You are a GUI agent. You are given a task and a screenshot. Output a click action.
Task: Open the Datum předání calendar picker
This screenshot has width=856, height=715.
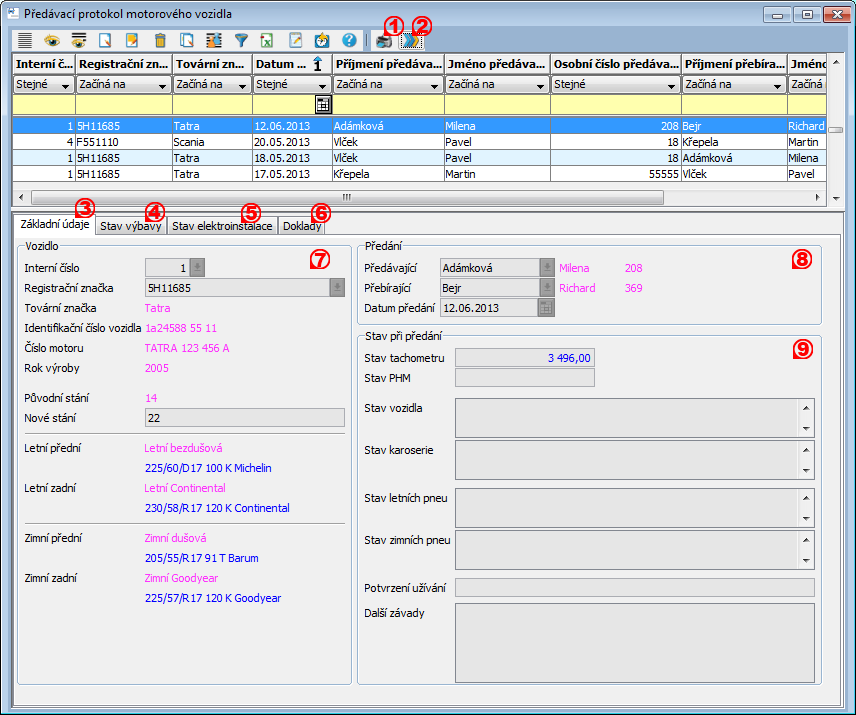(547, 308)
